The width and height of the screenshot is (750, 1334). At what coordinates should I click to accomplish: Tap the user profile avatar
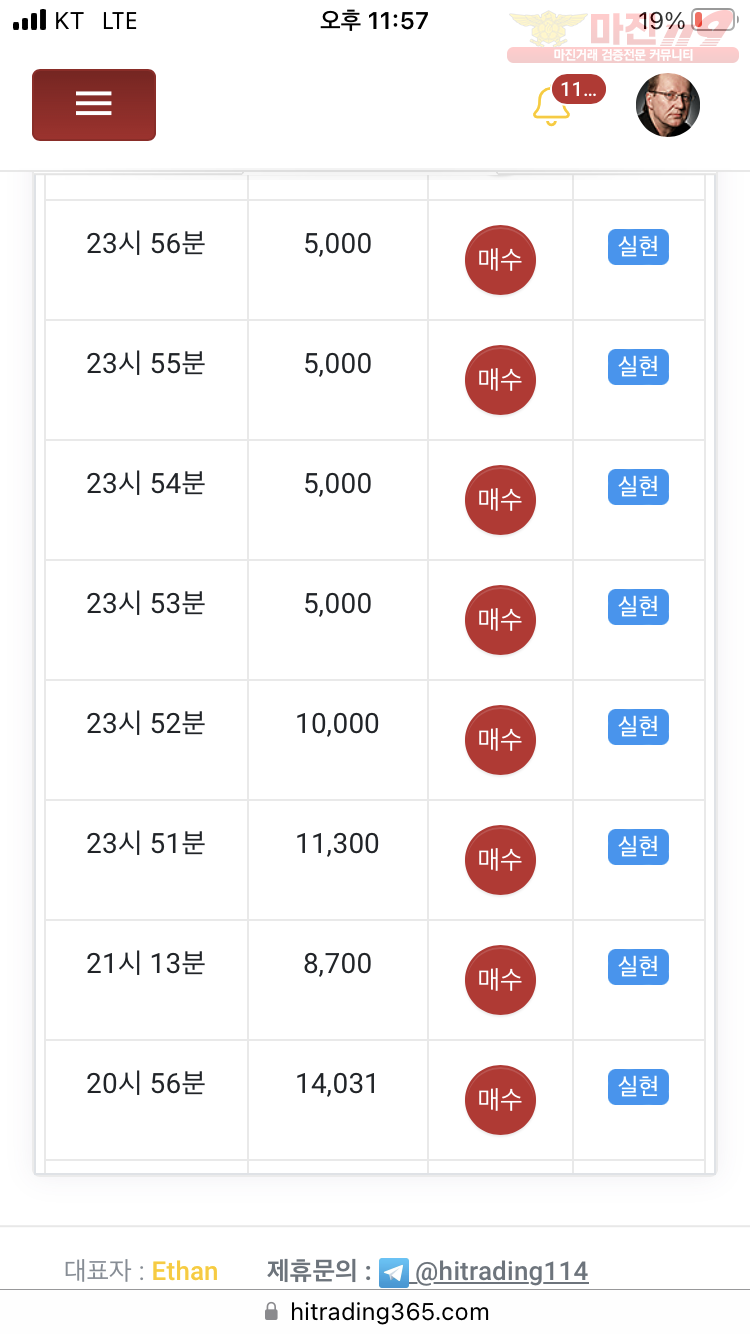point(668,105)
